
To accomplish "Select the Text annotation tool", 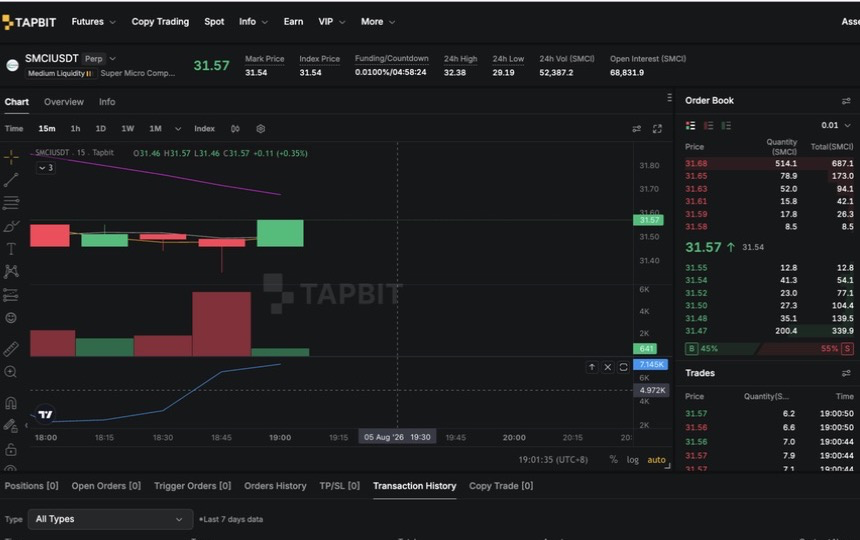I will [x=11, y=249].
